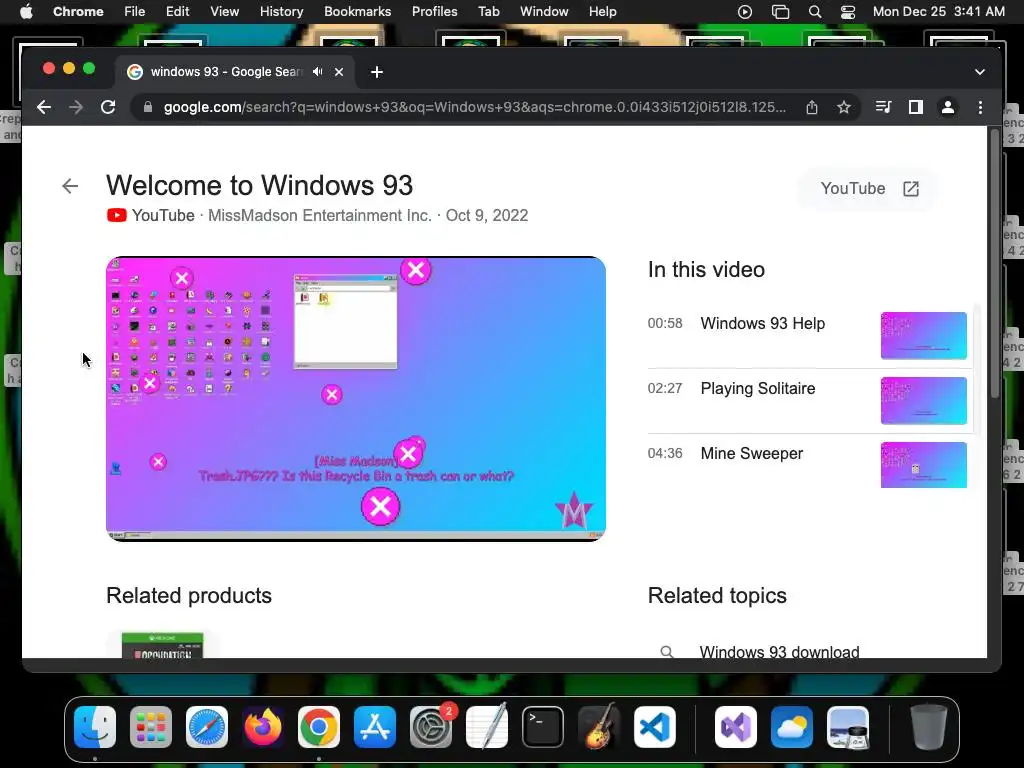Screen dimensions: 1024x768
Task: Open the Edit menu
Action: point(177,12)
